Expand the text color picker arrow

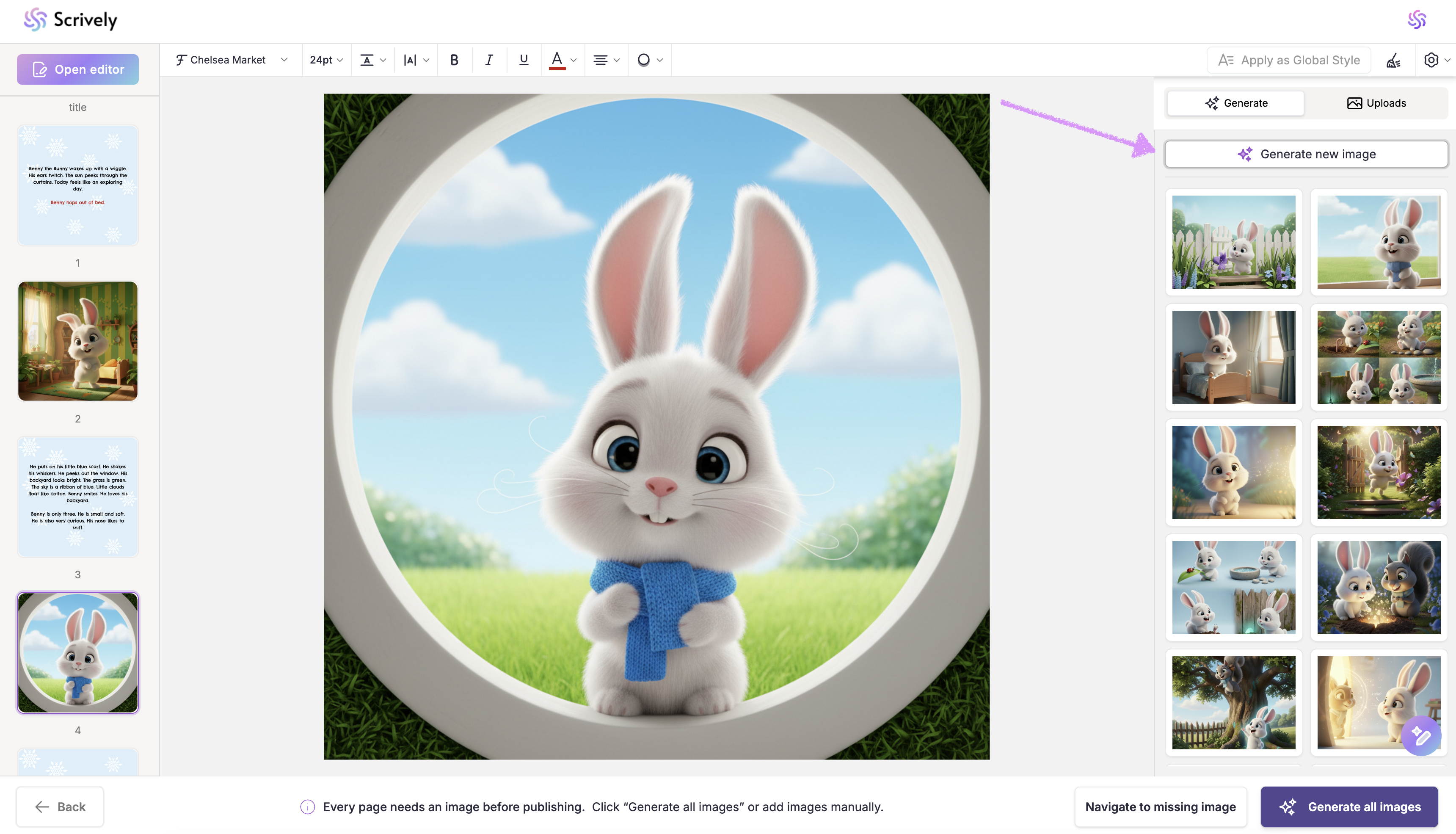(573, 60)
